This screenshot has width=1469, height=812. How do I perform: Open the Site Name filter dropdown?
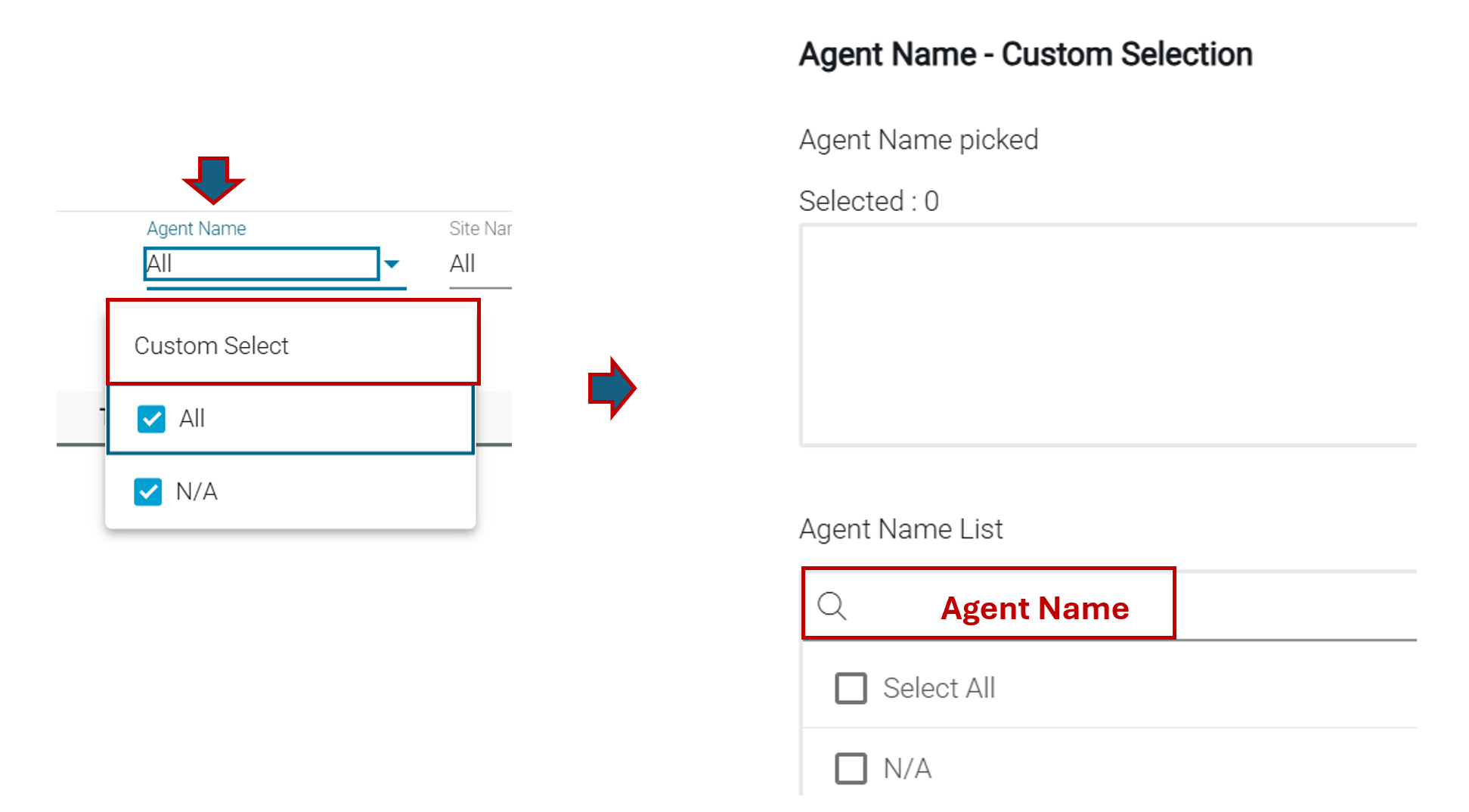coord(479,264)
